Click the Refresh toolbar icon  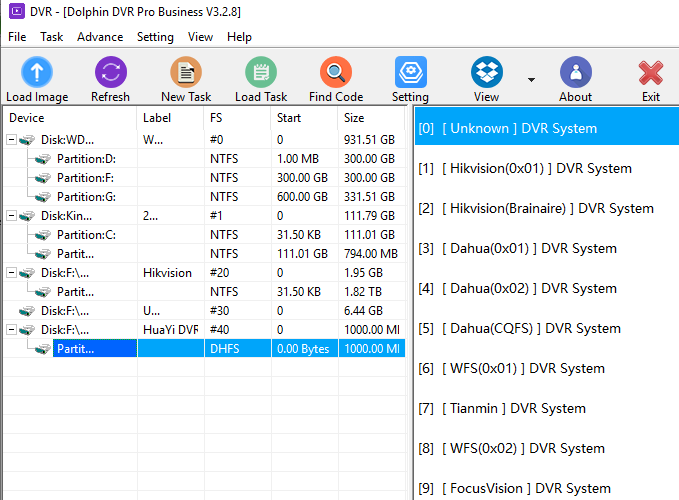[110, 72]
